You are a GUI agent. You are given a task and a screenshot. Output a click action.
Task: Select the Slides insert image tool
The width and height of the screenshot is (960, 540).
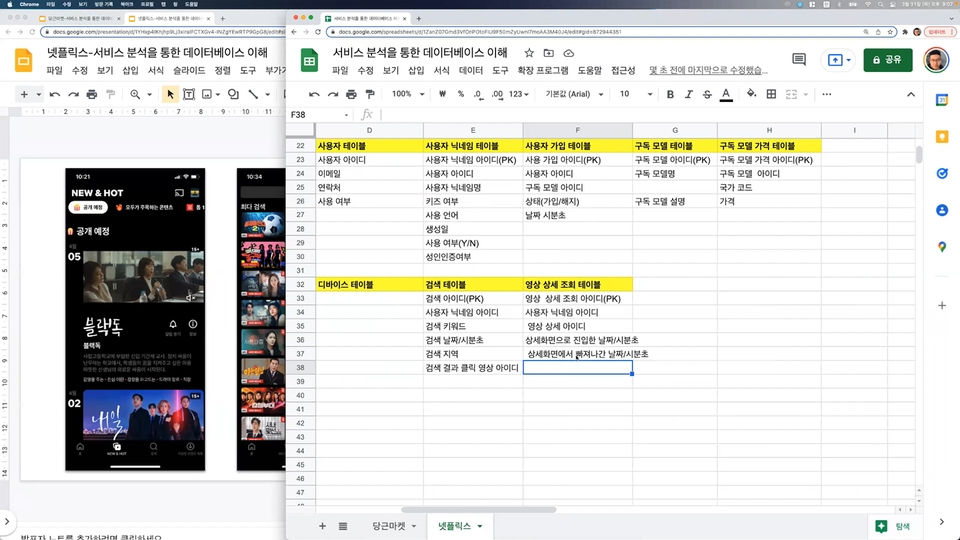tap(207, 94)
